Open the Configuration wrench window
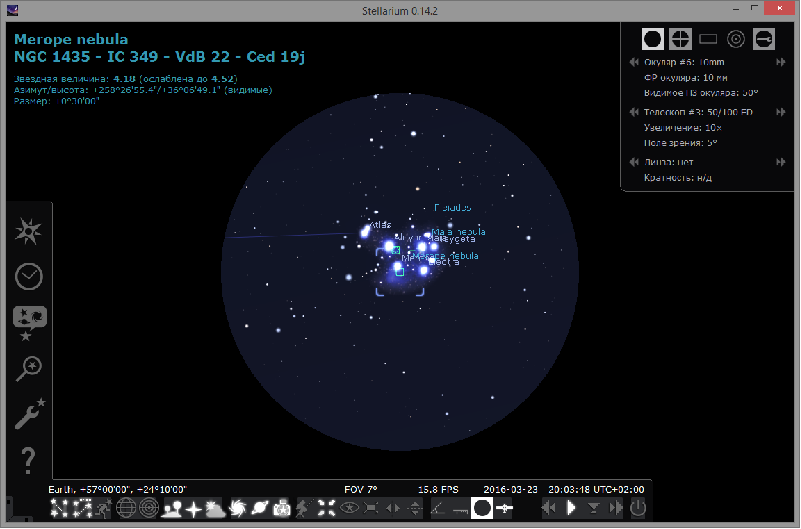The width and height of the screenshot is (801, 529). click(x=28, y=412)
